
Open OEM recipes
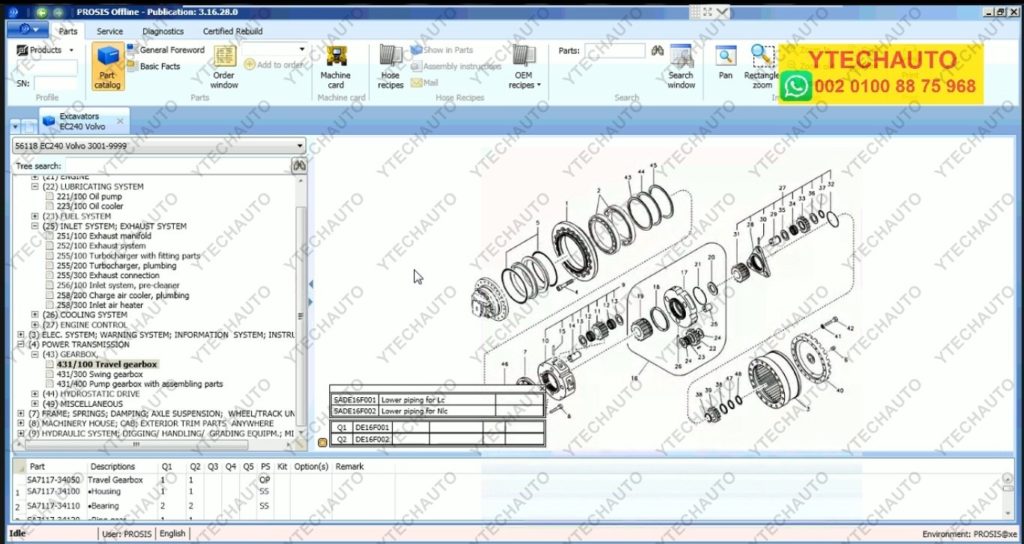(524, 67)
